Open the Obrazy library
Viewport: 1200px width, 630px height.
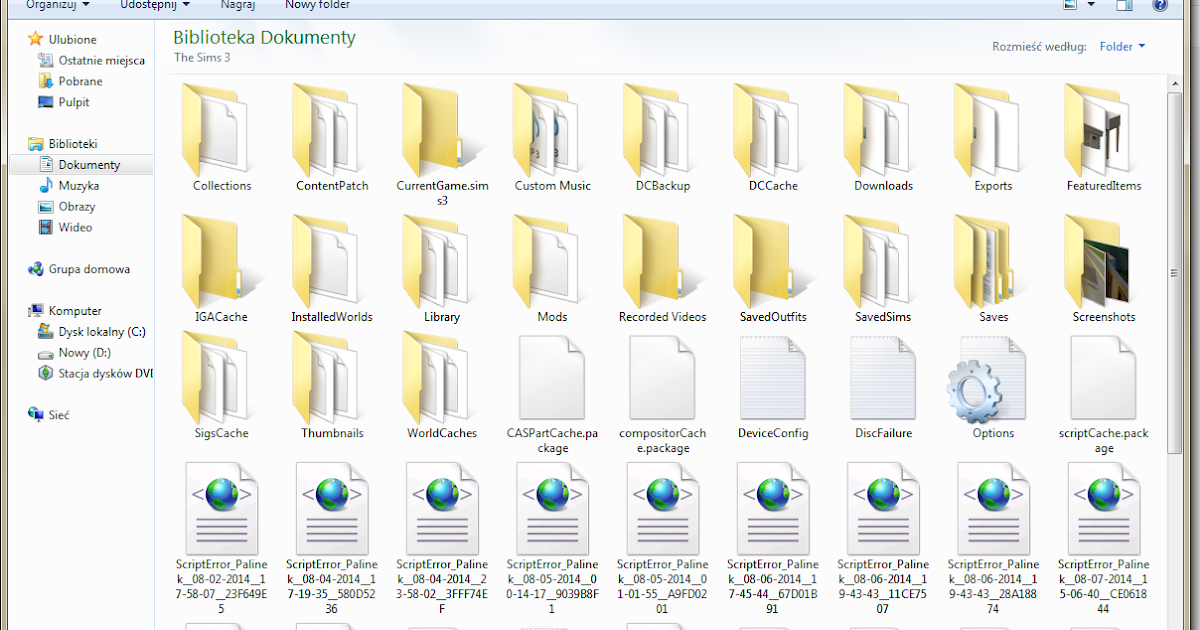pyautogui.click(x=67, y=207)
